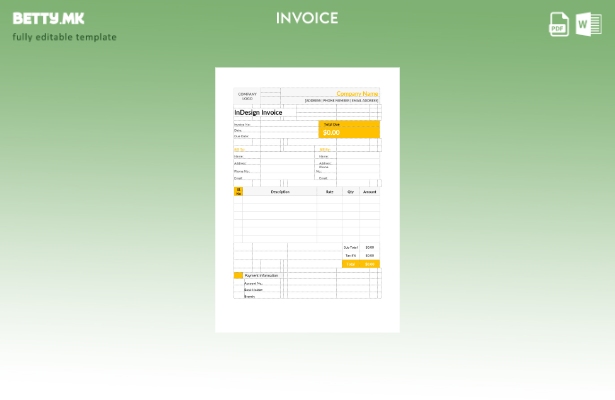The width and height of the screenshot is (615, 400).
Task: Click the BETTY.MK logo
Action: (48, 18)
